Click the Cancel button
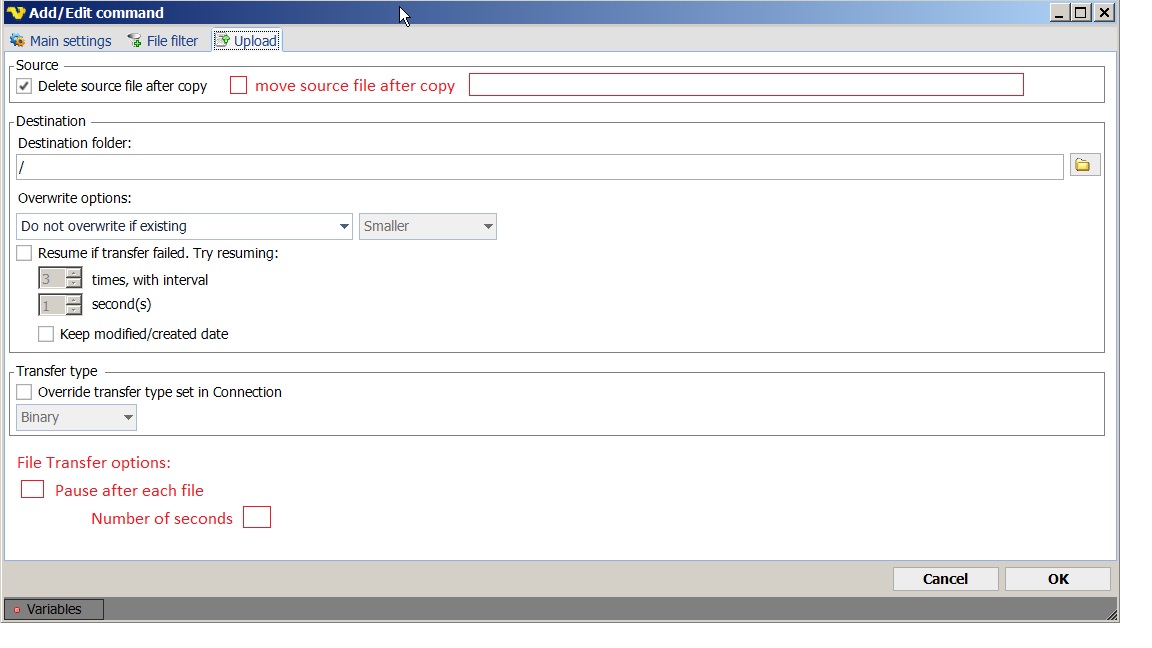Image resolution: width=1152 pixels, height=648 pixels. coord(945,579)
